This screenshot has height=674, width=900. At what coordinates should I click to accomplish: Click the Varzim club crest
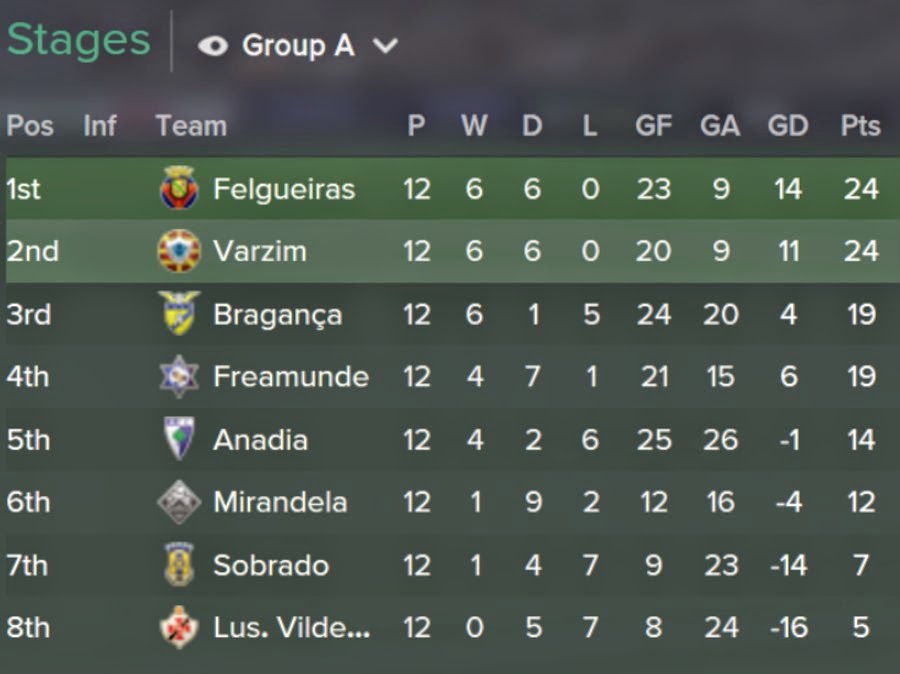tap(179, 251)
